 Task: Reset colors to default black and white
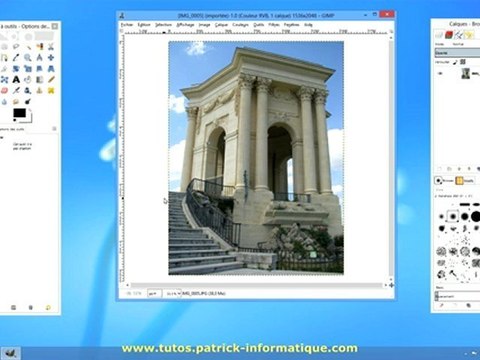[x=15, y=120]
